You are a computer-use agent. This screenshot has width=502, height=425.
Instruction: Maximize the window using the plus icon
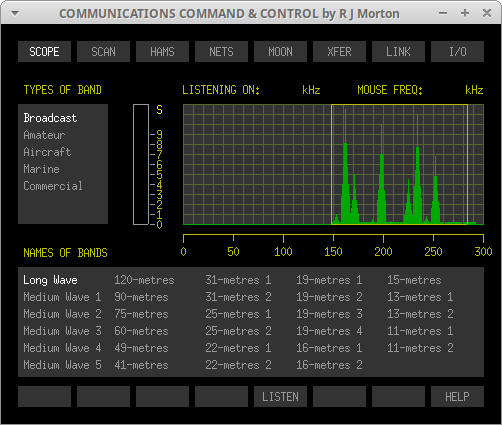pyautogui.click(x=465, y=13)
